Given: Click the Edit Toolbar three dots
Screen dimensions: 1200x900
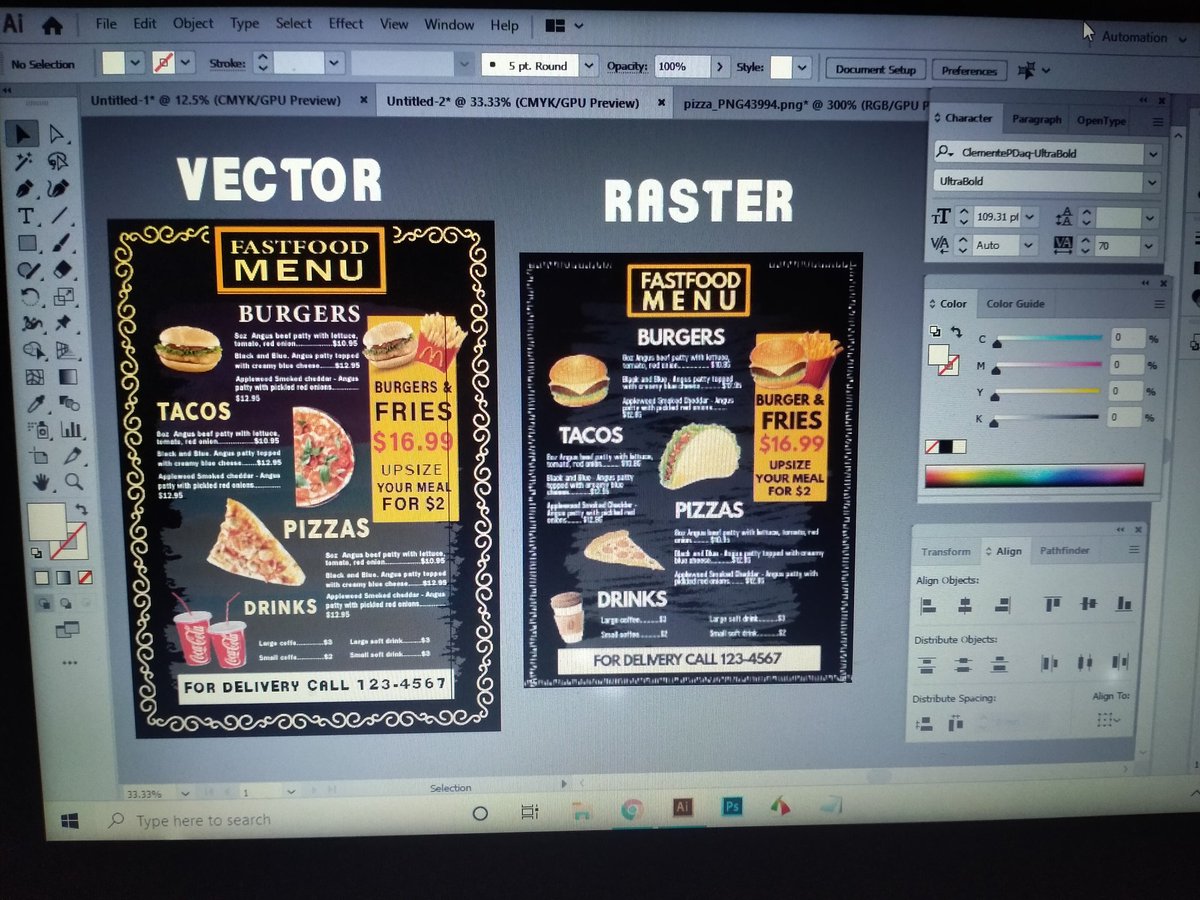Looking at the screenshot, I should click(x=69, y=662).
